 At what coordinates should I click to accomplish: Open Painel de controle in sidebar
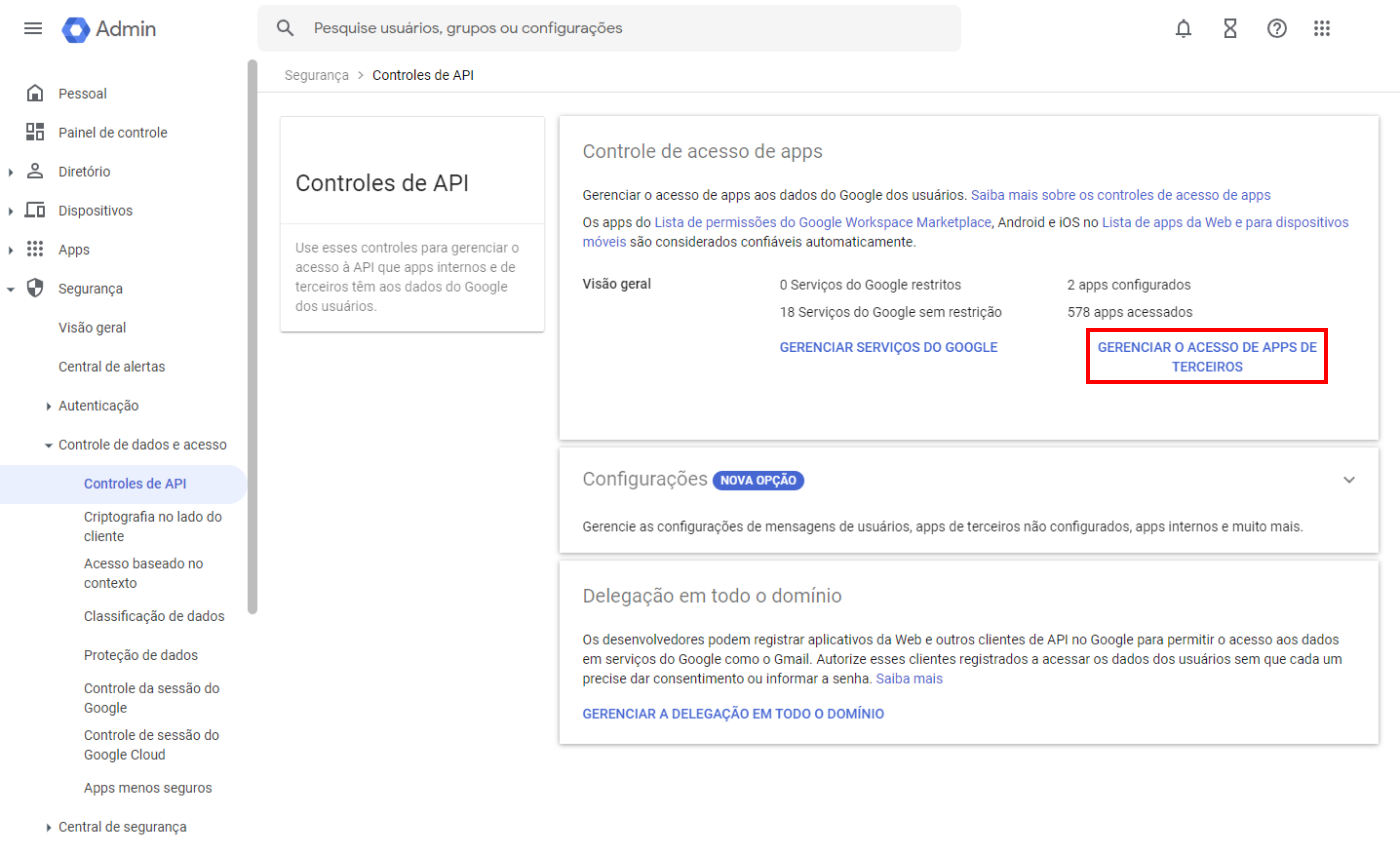tap(113, 132)
